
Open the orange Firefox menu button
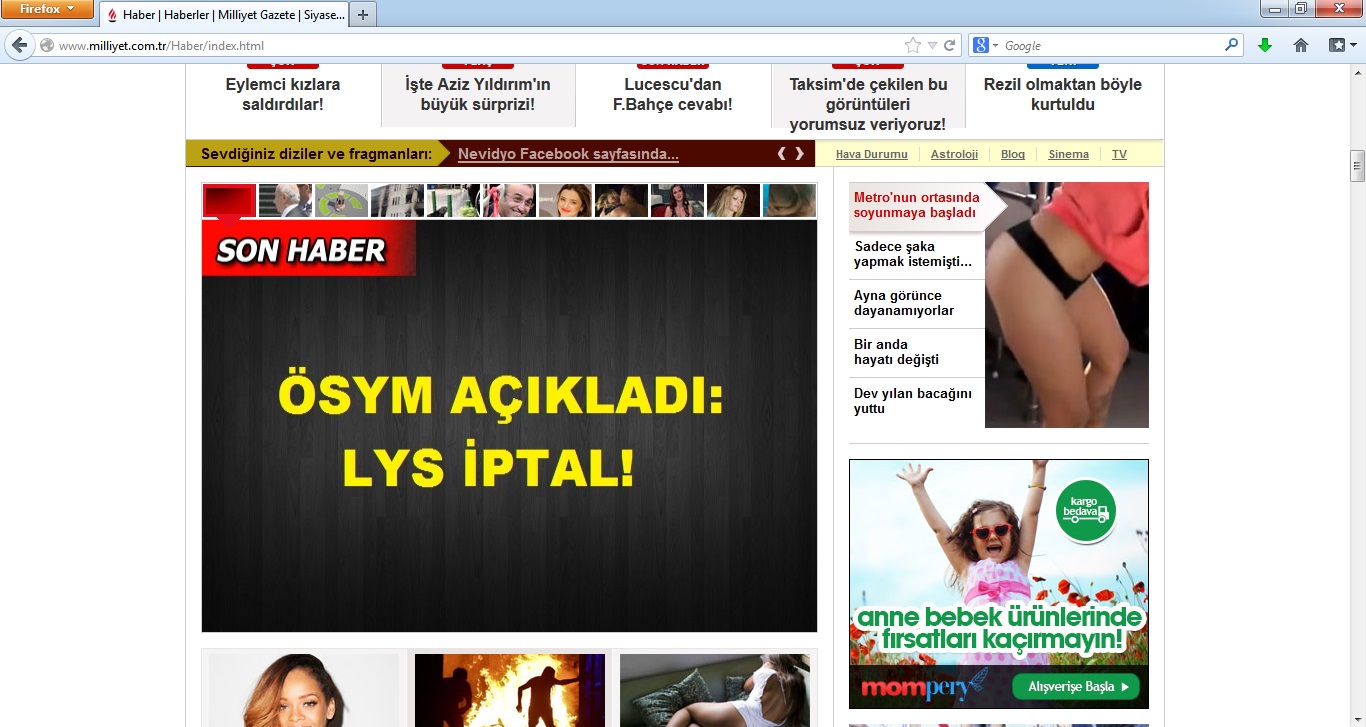47,9
